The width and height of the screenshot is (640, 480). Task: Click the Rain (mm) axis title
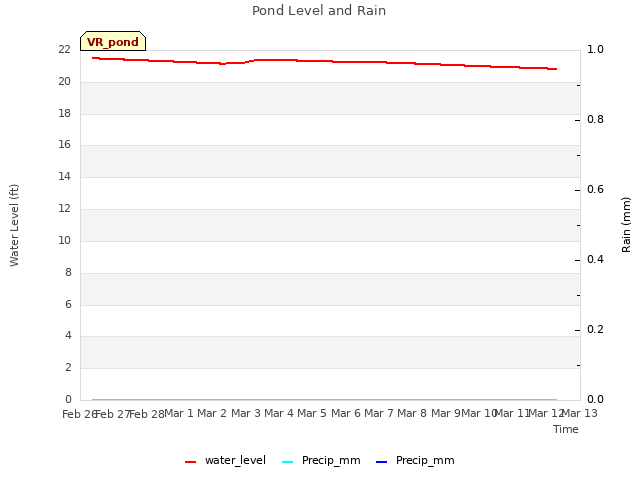point(626,225)
